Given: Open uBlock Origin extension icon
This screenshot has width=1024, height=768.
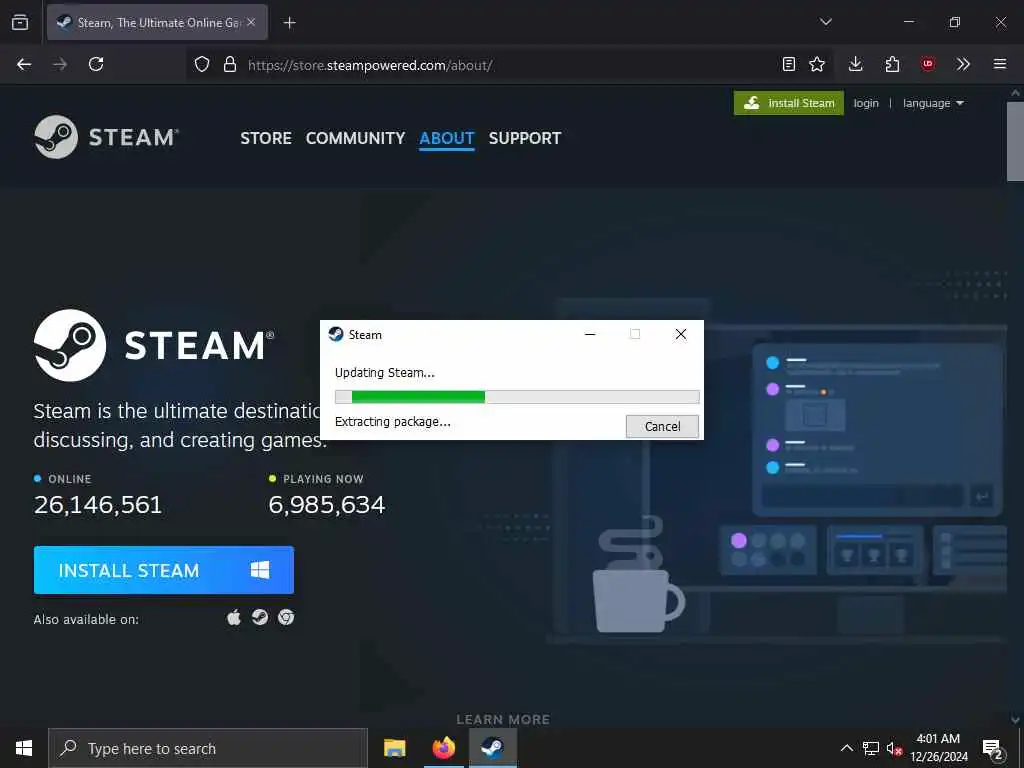Looking at the screenshot, I should point(927,64).
